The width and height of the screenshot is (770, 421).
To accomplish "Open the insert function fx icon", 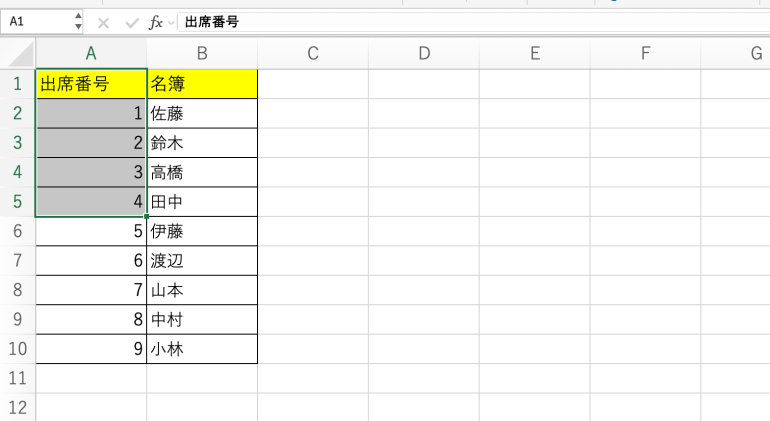I will point(155,21).
